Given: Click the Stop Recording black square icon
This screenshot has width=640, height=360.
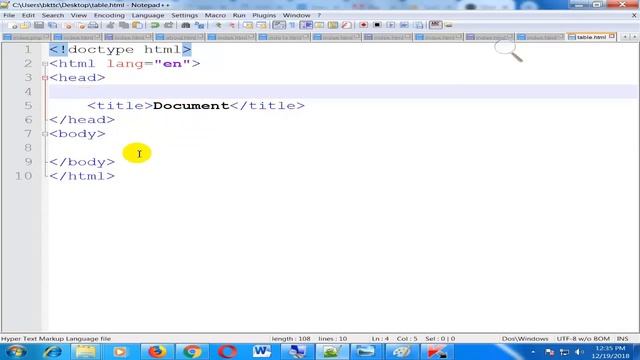Looking at the screenshot, I should 377,25.
